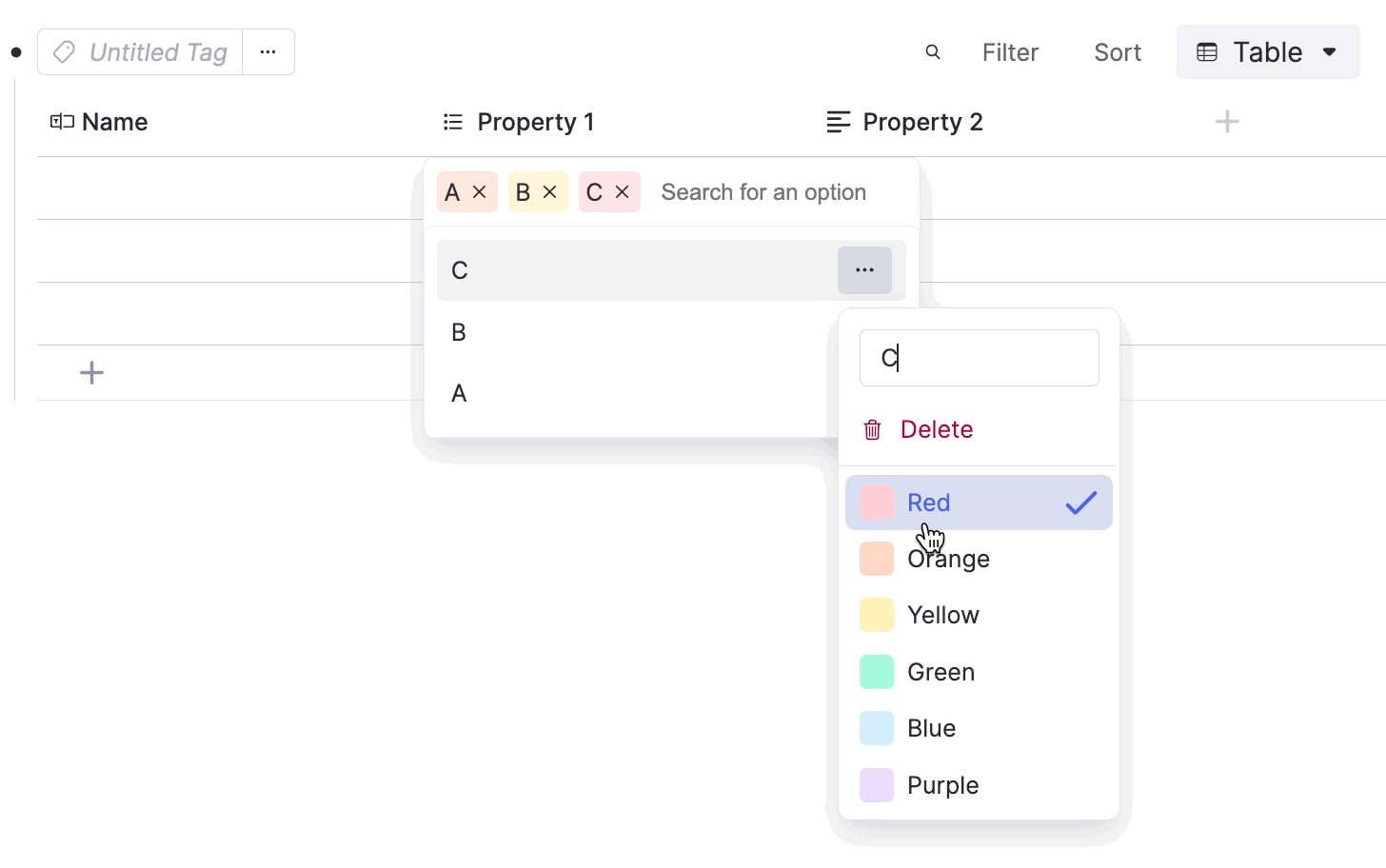Click the add property plus icon
This screenshot has width=1386, height=868.
1227,122
